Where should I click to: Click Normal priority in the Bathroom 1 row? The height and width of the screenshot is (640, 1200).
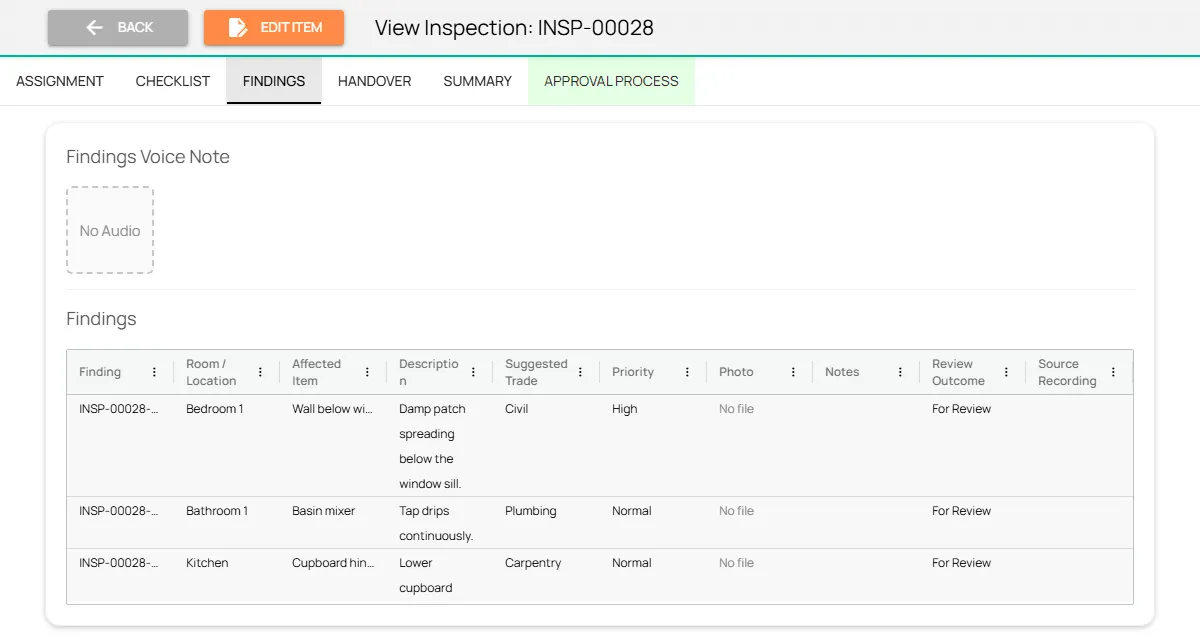pyautogui.click(x=632, y=511)
